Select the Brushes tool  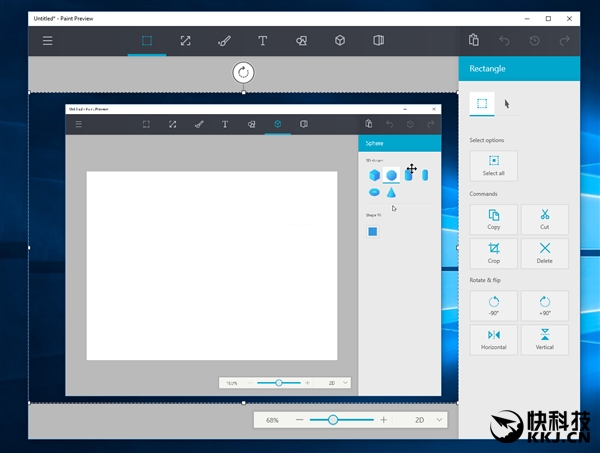[x=224, y=41]
